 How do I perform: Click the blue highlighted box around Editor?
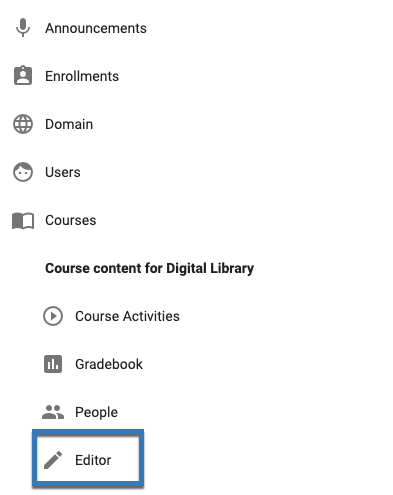(88, 459)
